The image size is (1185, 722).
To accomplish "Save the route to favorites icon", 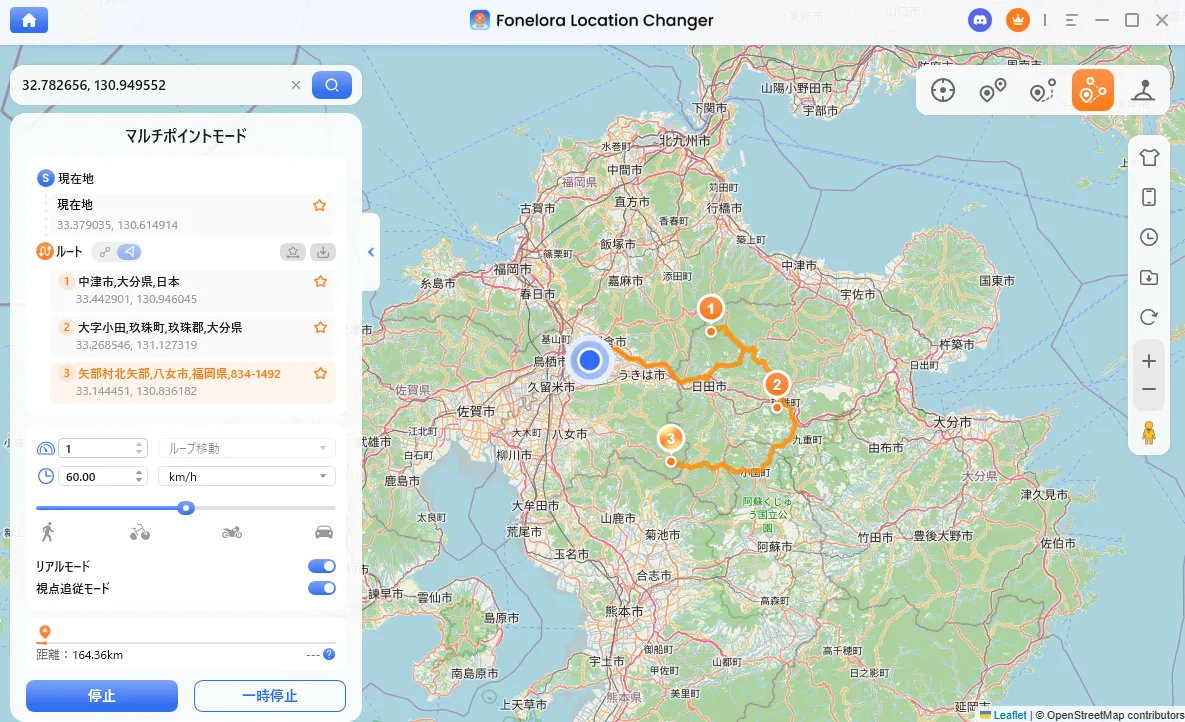I will (292, 253).
